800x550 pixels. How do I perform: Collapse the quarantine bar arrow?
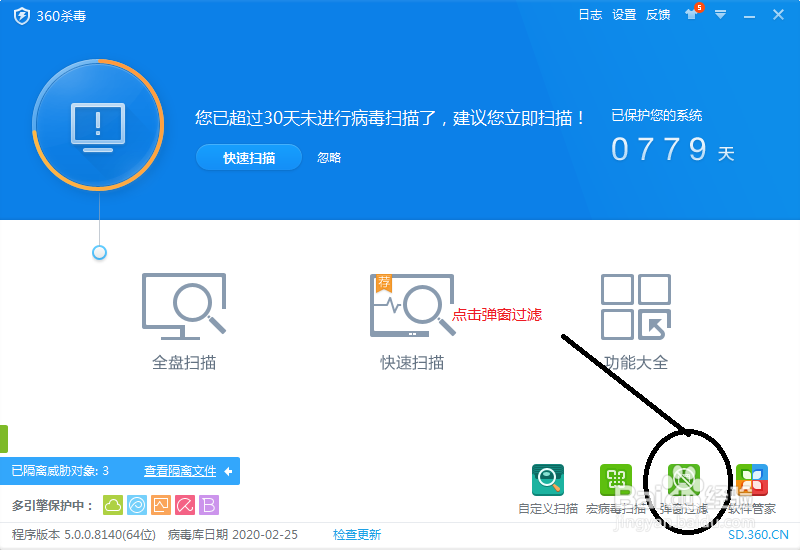pos(229,471)
